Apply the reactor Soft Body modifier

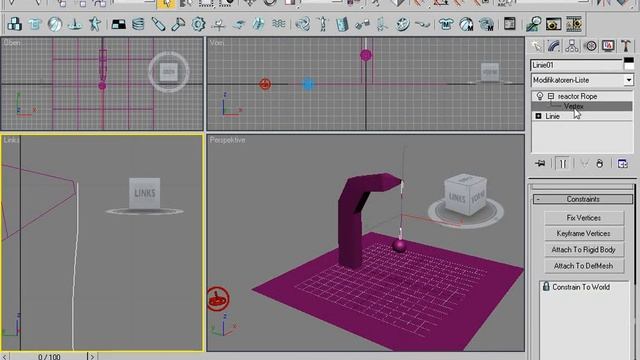pos(466,24)
